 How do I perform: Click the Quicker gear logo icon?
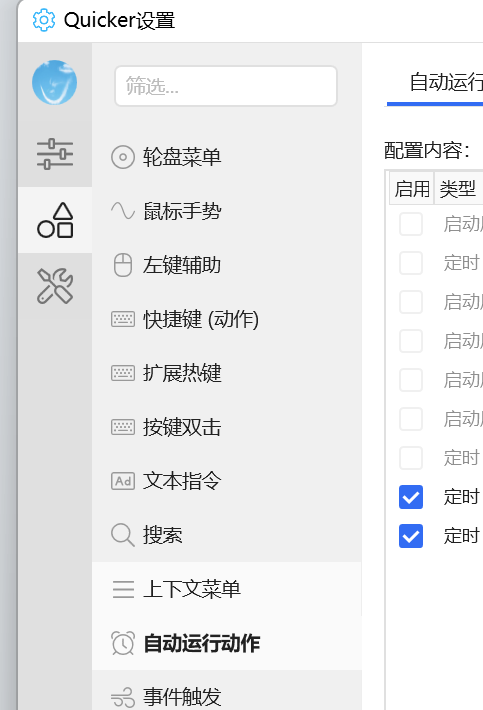[x=44, y=20]
